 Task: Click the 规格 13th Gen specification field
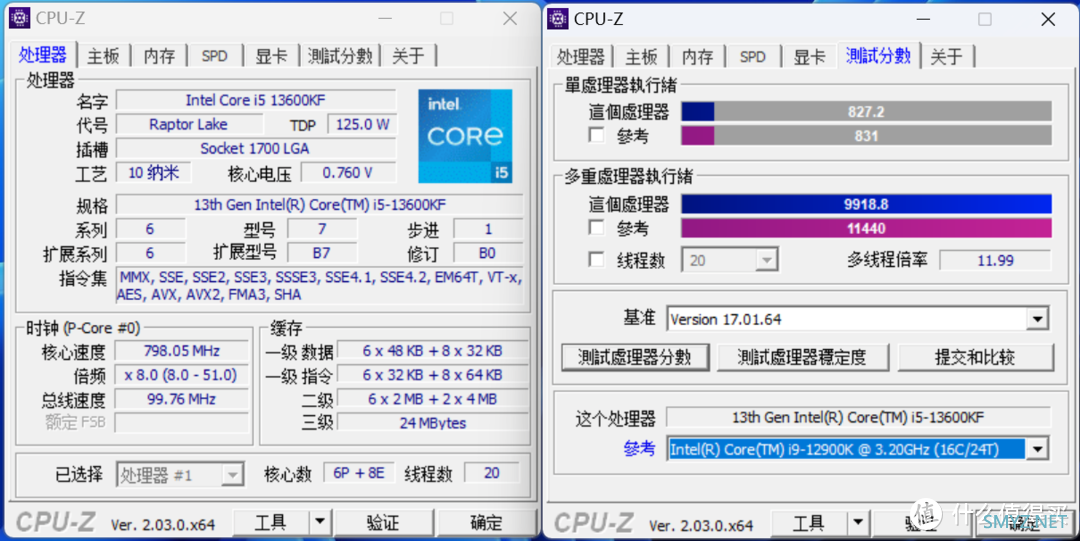tap(320, 205)
